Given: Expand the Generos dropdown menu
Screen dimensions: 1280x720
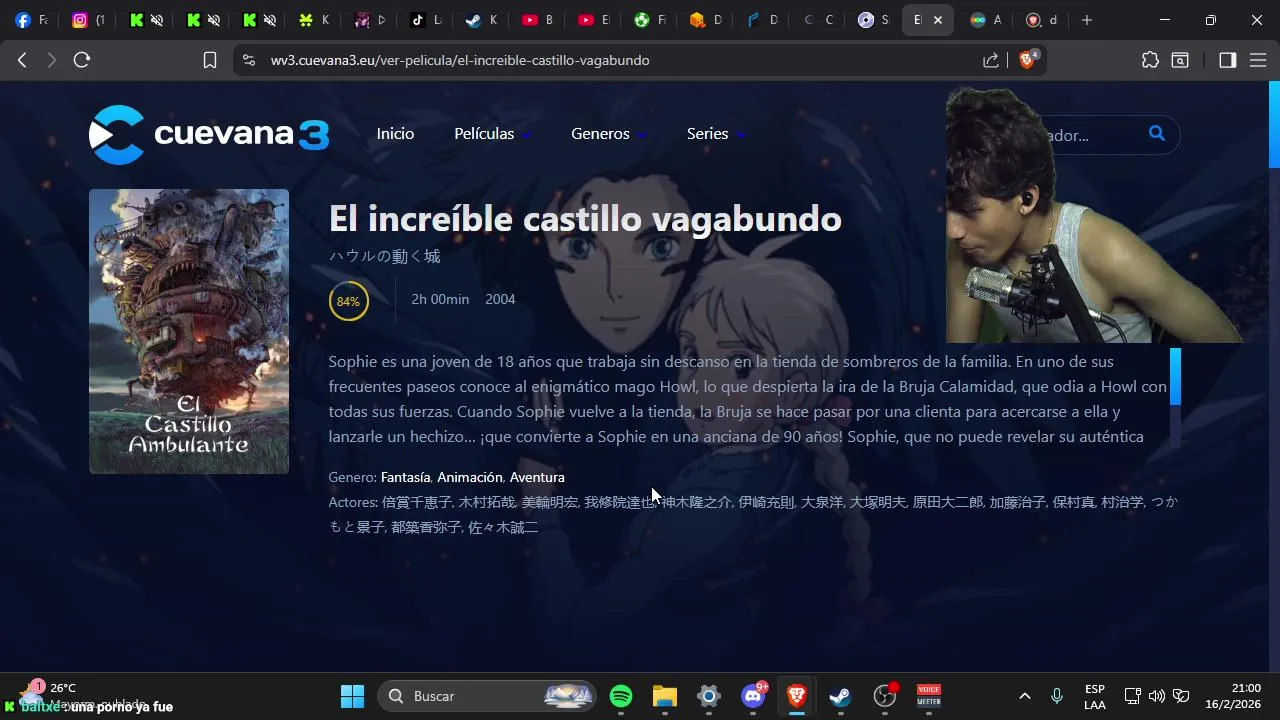Looking at the screenshot, I should (x=608, y=134).
